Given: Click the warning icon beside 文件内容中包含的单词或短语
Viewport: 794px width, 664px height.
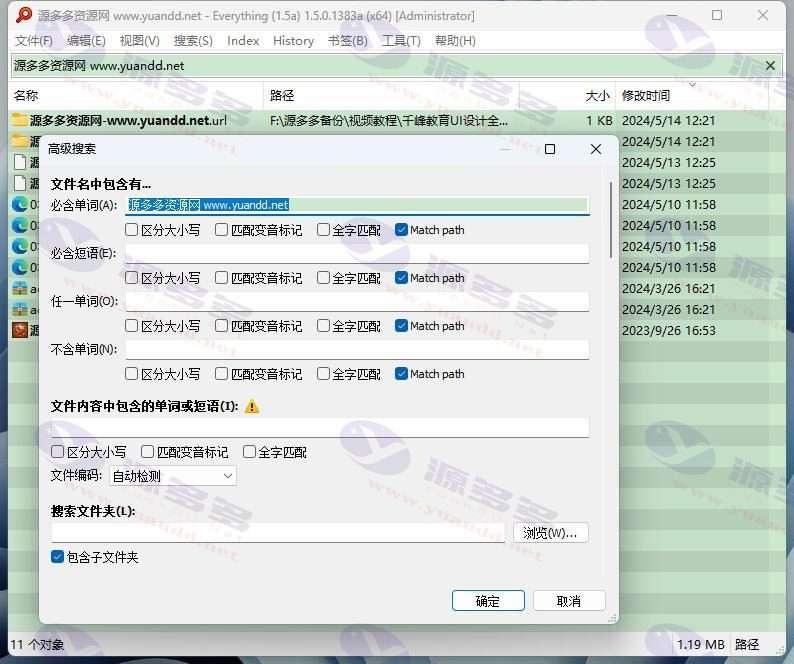Looking at the screenshot, I should pyautogui.click(x=252, y=406).
